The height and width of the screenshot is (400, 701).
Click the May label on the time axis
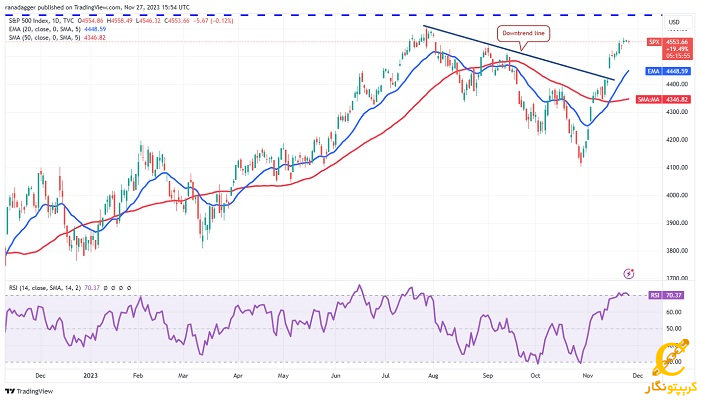[283, 376]
